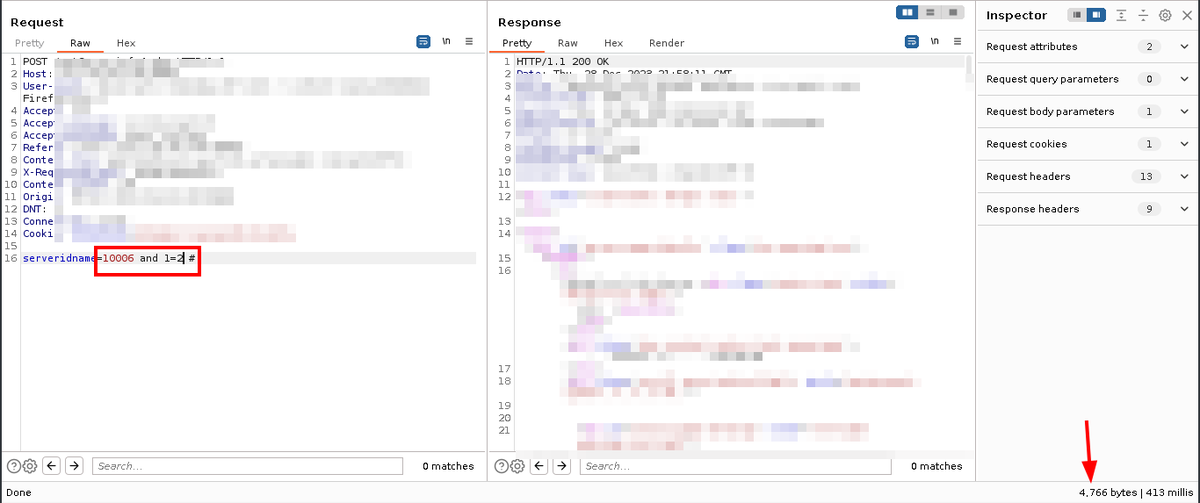The image size is (1200, 503).
Task: Click Request body parameters count 1
Action: 1149,112
